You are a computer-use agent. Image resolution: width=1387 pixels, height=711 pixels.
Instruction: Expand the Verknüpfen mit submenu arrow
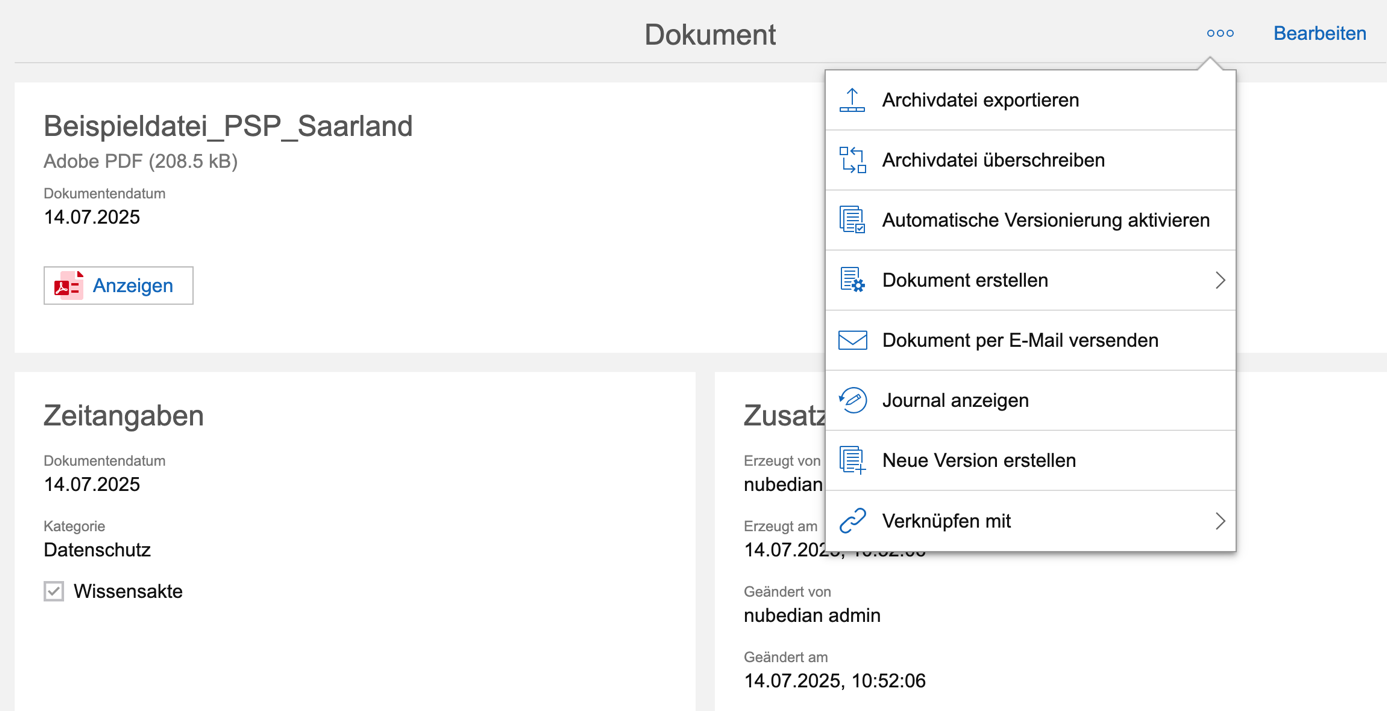pyautogui.click(x=1219, y=521)
